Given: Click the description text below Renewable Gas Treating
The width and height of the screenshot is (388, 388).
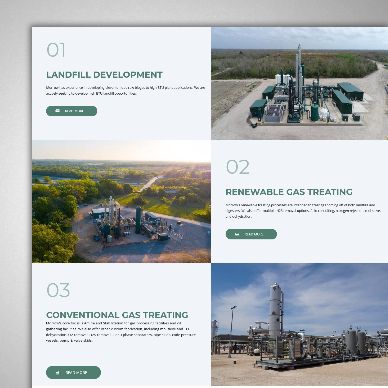Looking at the screenshot, I should coord(303,211).
